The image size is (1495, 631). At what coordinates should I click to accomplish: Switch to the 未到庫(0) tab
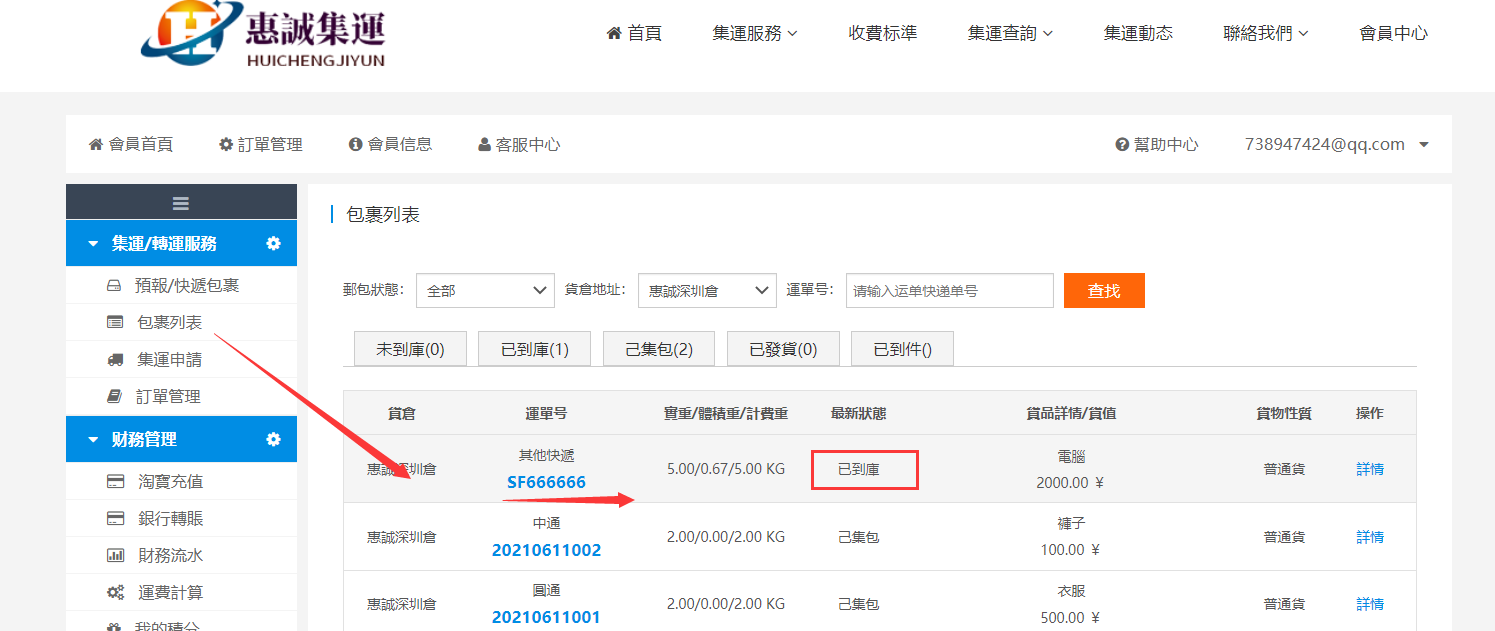[410, 349]
